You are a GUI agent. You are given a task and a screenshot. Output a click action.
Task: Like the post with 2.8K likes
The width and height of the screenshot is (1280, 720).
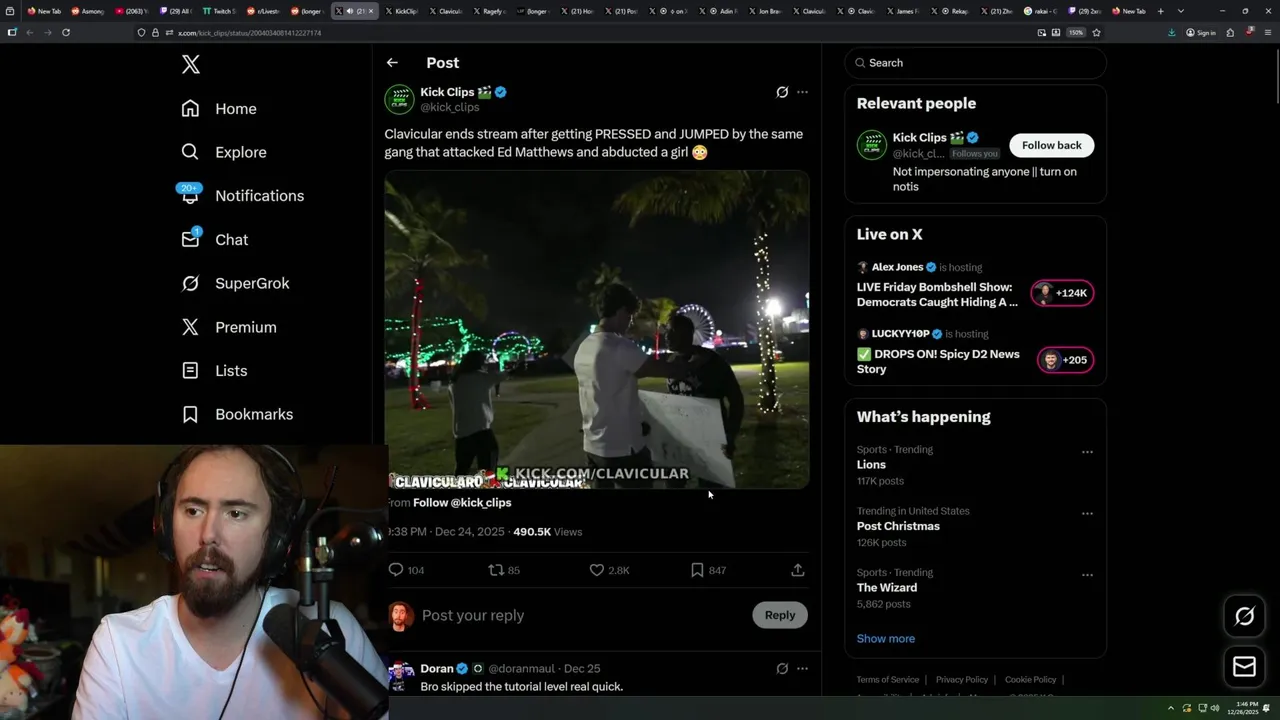[609, 570]
